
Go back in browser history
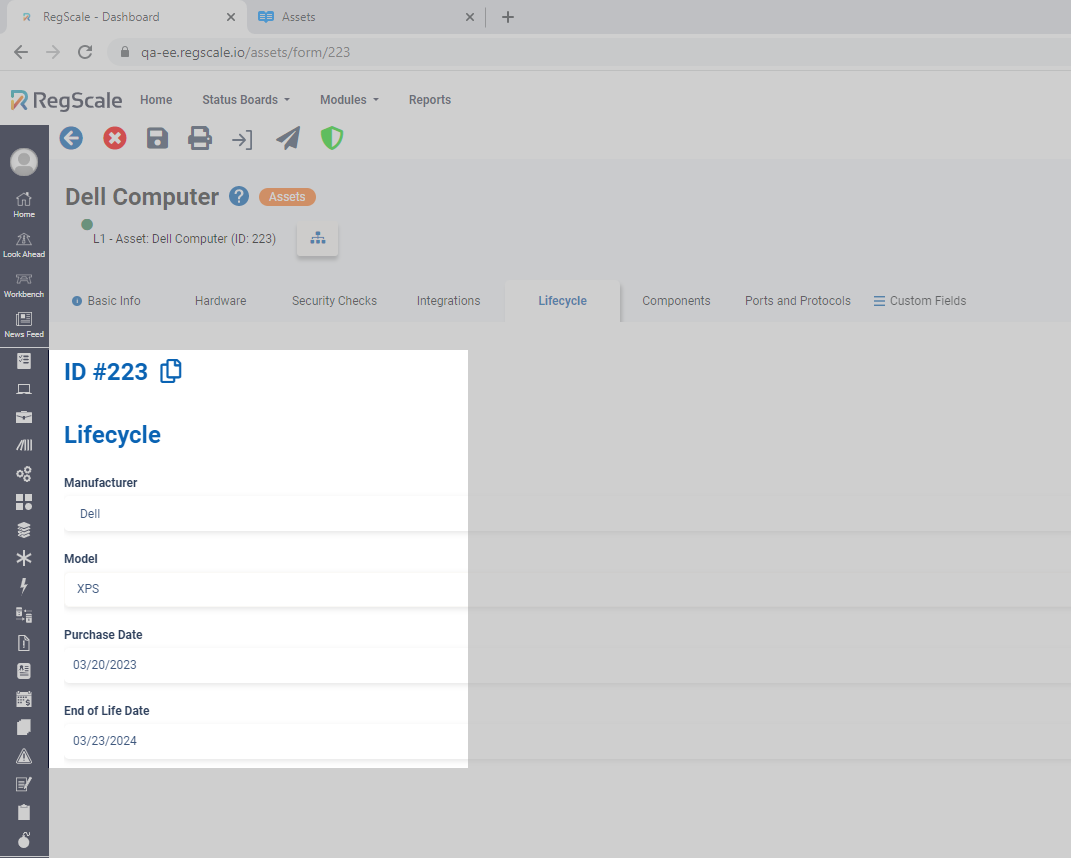21,52
